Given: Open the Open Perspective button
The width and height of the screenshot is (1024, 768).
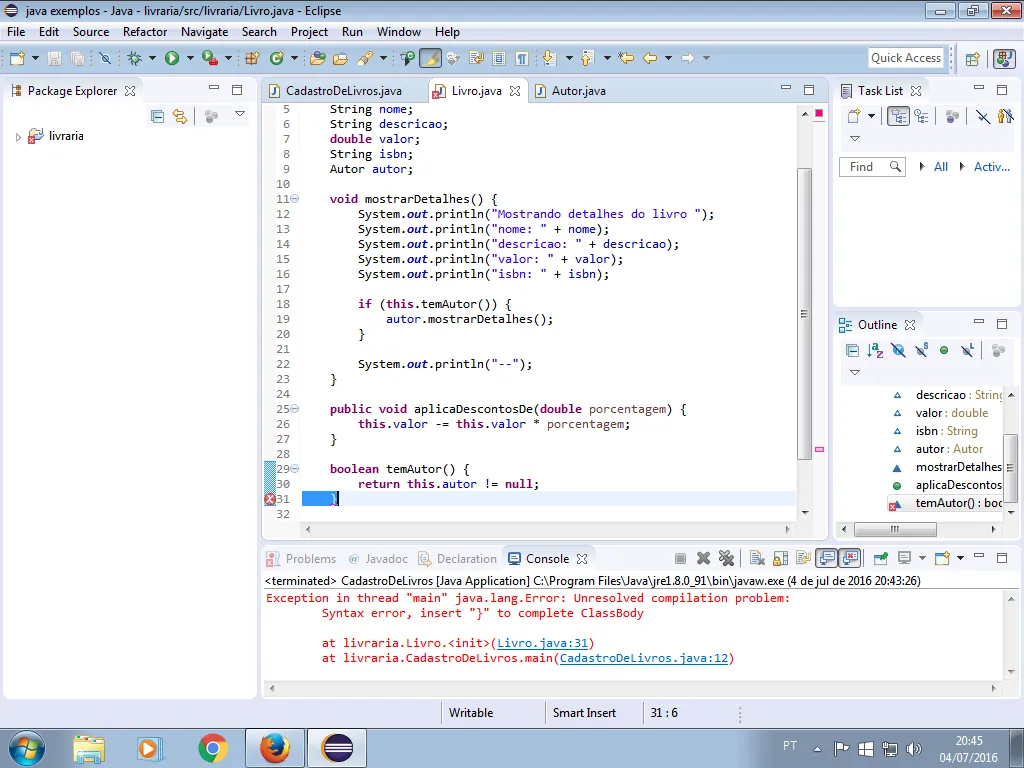Looking at the screenshot, I should (x=972, y=58).
